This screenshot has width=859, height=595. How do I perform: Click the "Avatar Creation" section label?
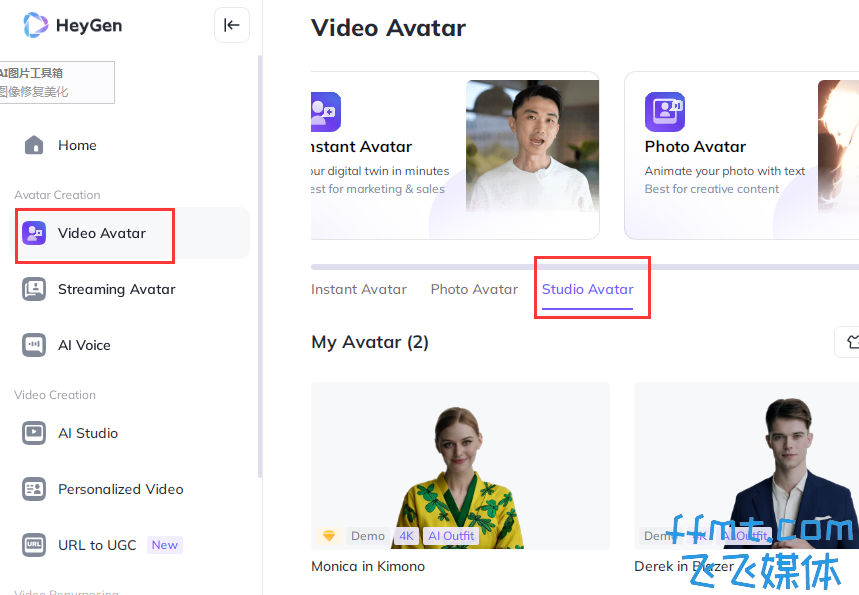tap(58, 195)
